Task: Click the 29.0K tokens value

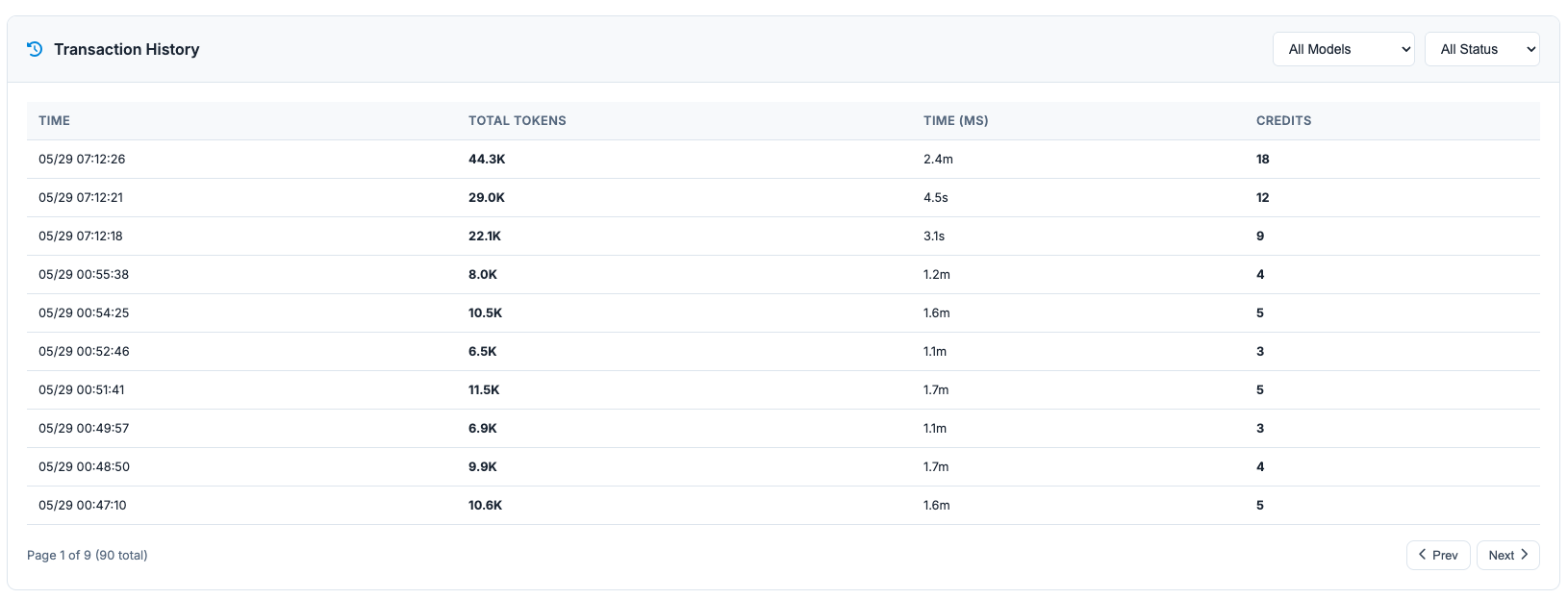Action: pyautogui.click(x=487, y=197)
